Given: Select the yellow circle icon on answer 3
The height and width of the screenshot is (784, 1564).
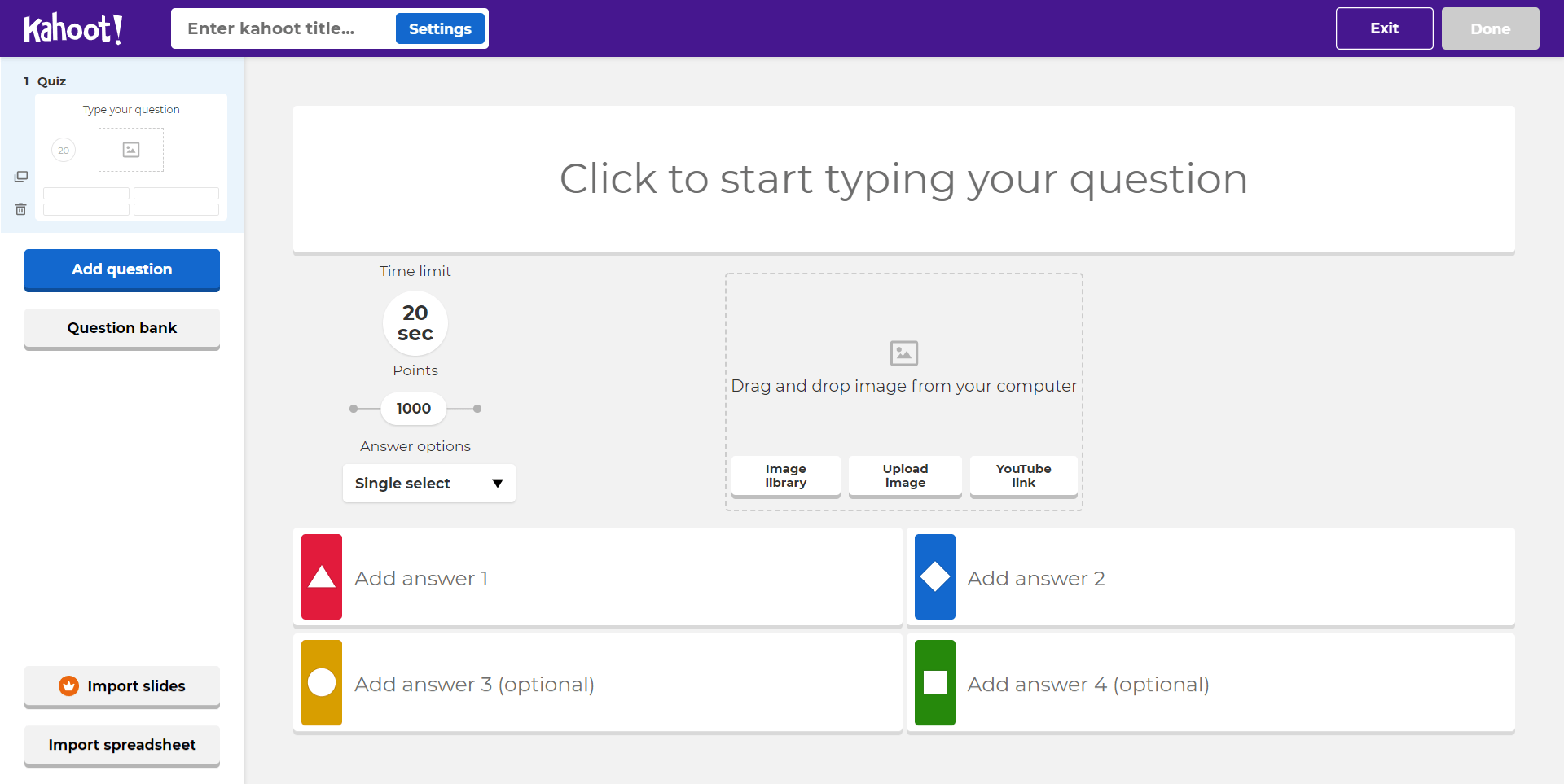Looking at the screenshot, I should 321,683.
